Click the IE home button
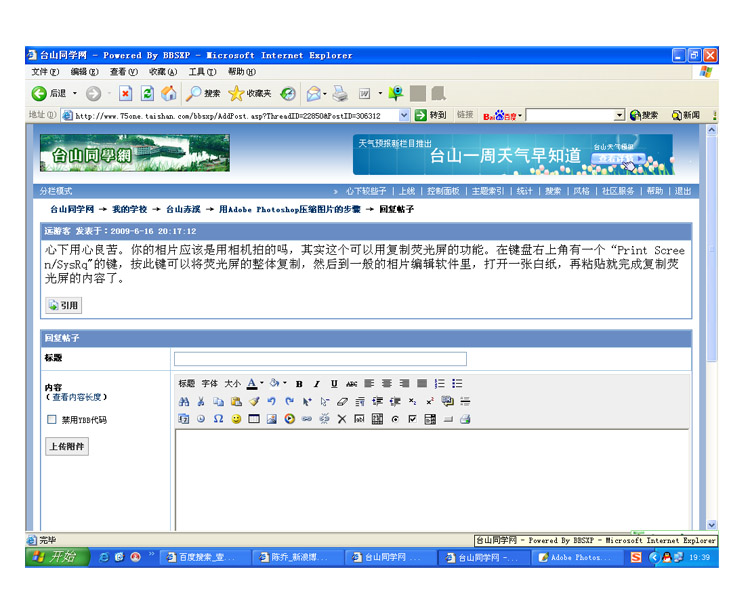Image resolution: width=750 pixels, height=602 pixels. pyautogui.click(x=169, y=94)
